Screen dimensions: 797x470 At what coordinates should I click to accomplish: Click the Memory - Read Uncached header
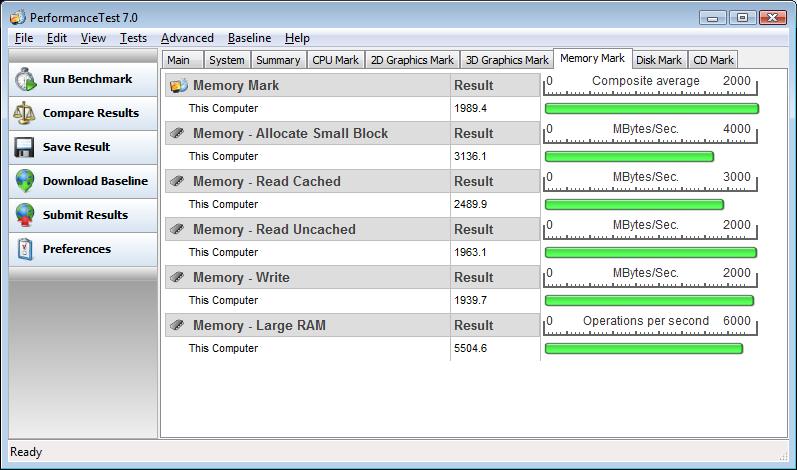point(274,229)
